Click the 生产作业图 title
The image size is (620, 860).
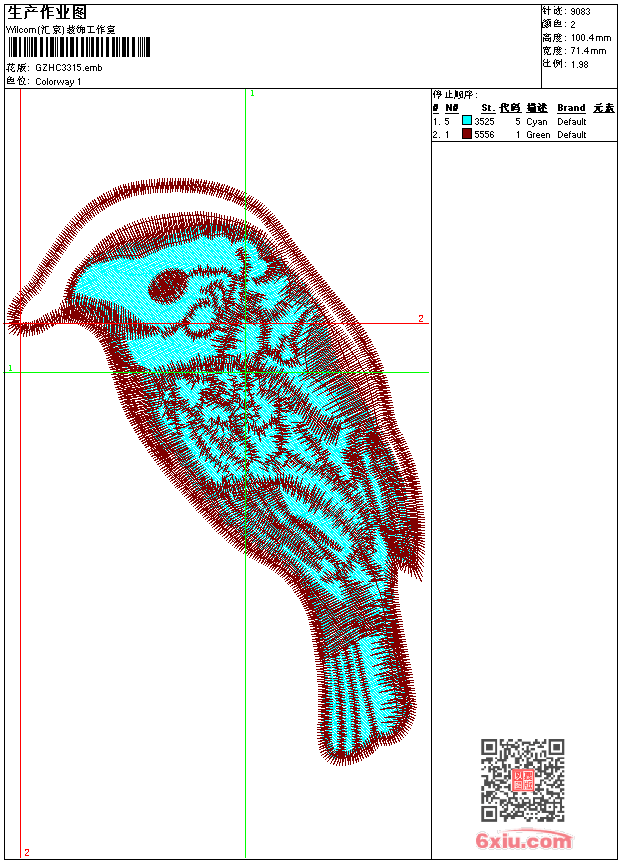pos(46,13)
